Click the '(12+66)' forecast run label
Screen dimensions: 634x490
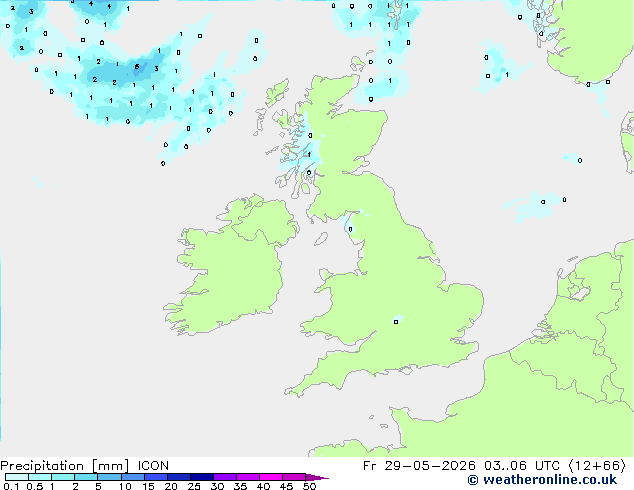pyautogui.click(x=597, y=466)
